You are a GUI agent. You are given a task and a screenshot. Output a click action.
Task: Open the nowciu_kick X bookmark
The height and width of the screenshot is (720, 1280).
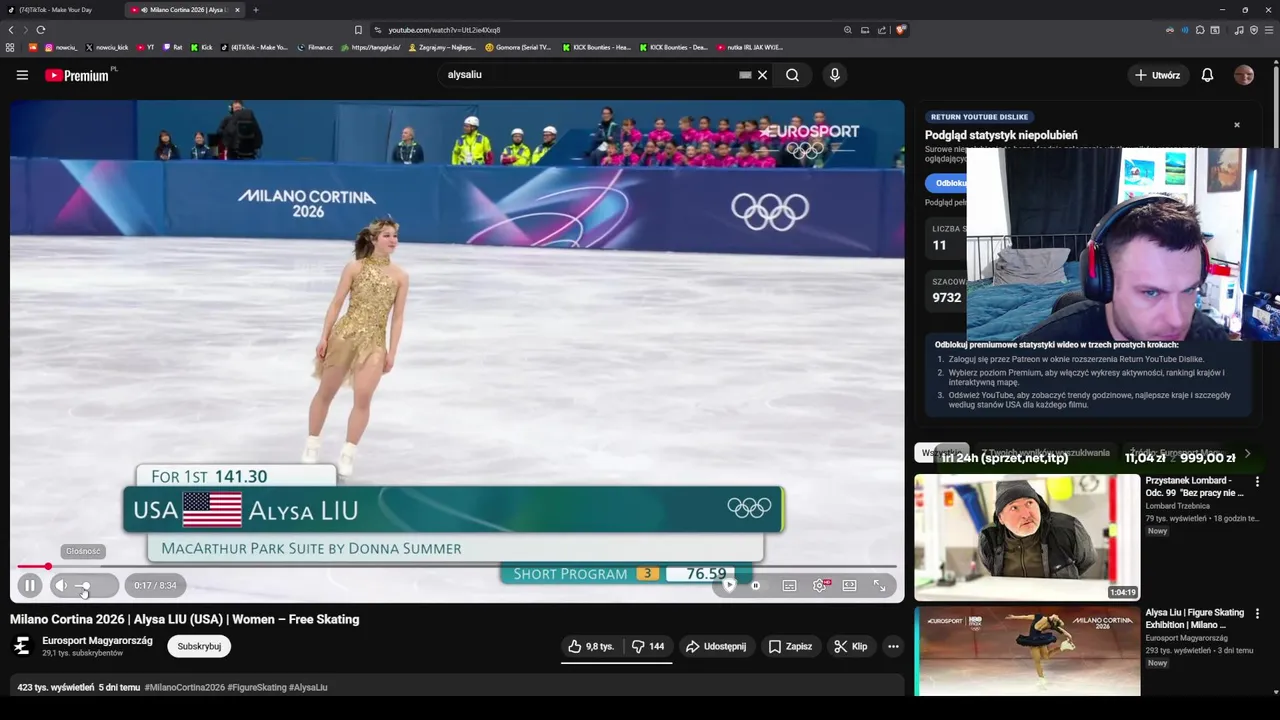coord(107,47)
